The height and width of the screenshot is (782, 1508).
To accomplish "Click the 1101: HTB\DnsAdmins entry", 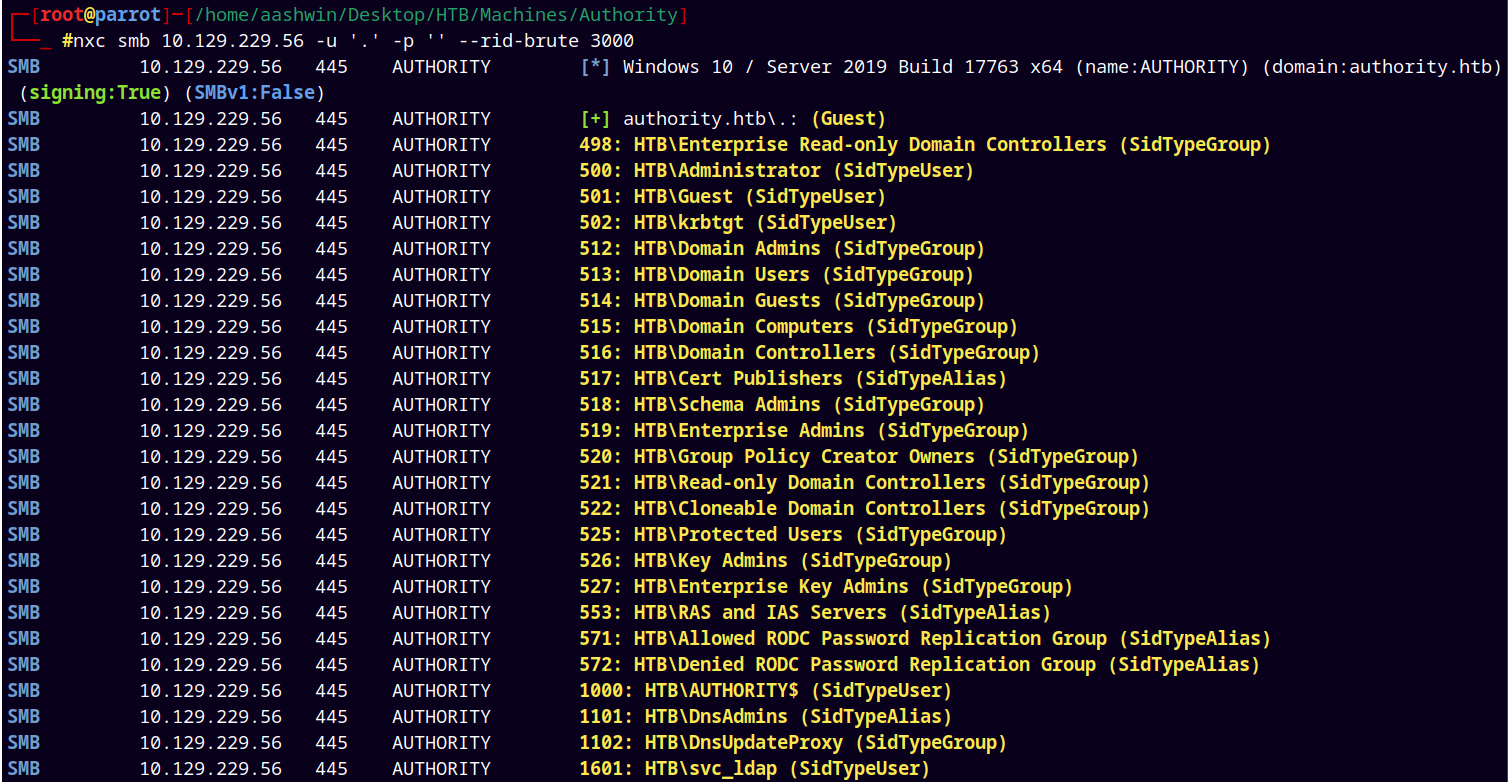I will (x=765, y=717).
